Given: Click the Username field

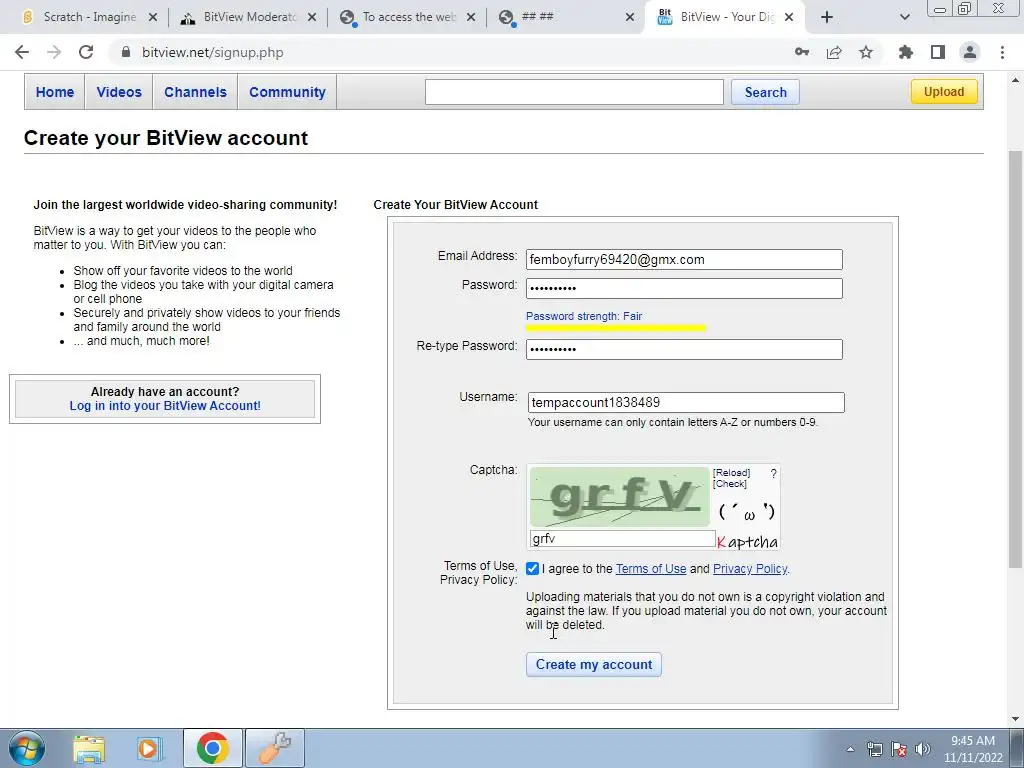Looking at the screenshot, I should [686, 402].
